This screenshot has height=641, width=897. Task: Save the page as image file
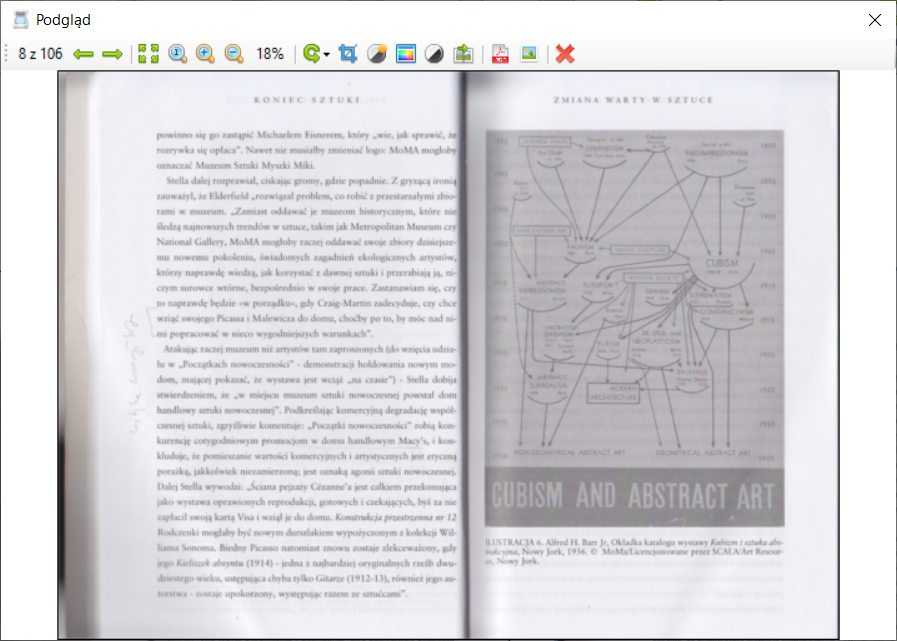tap(528, 54)
